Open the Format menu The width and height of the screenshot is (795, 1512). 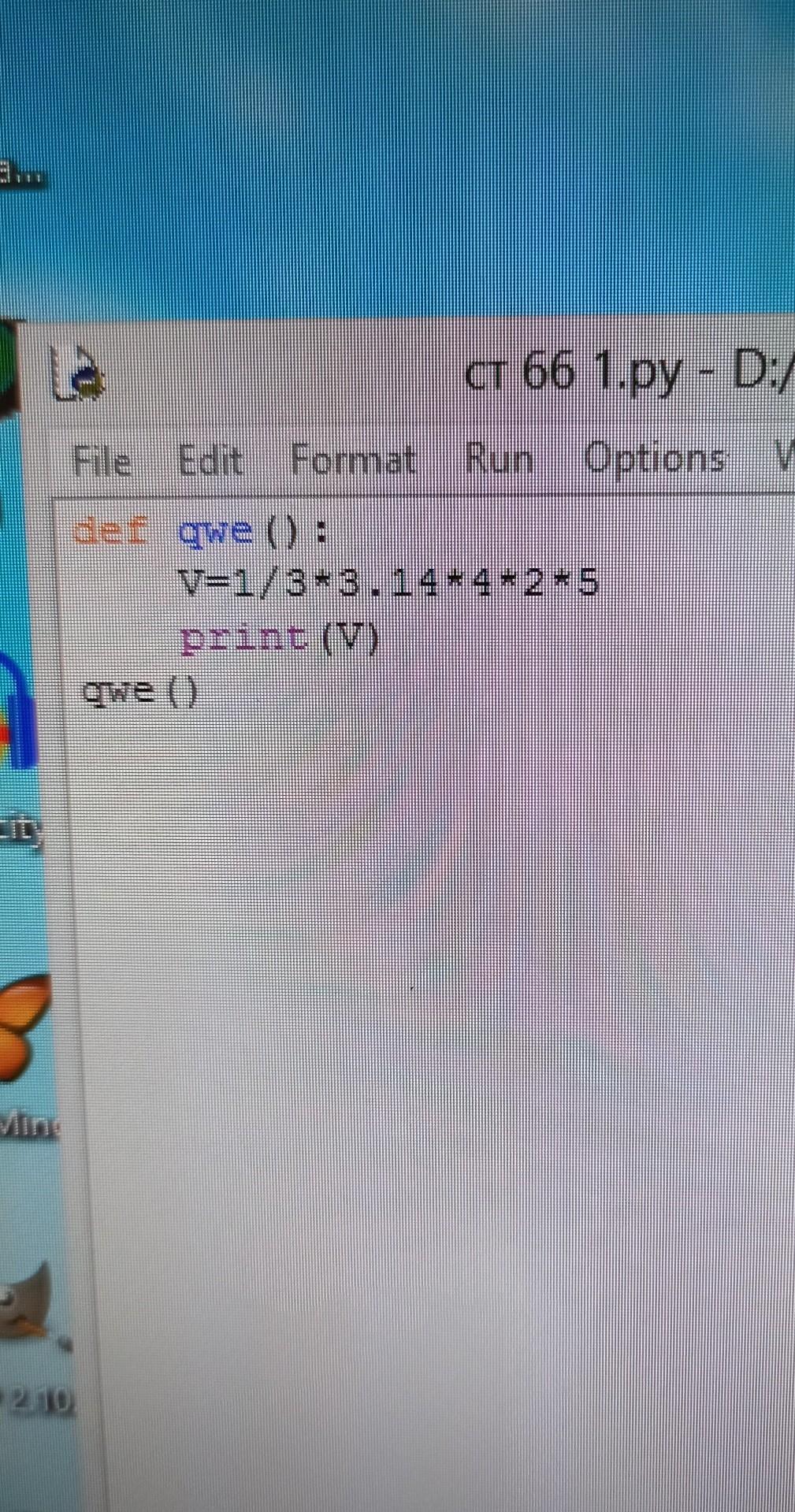tap(353, 459)
